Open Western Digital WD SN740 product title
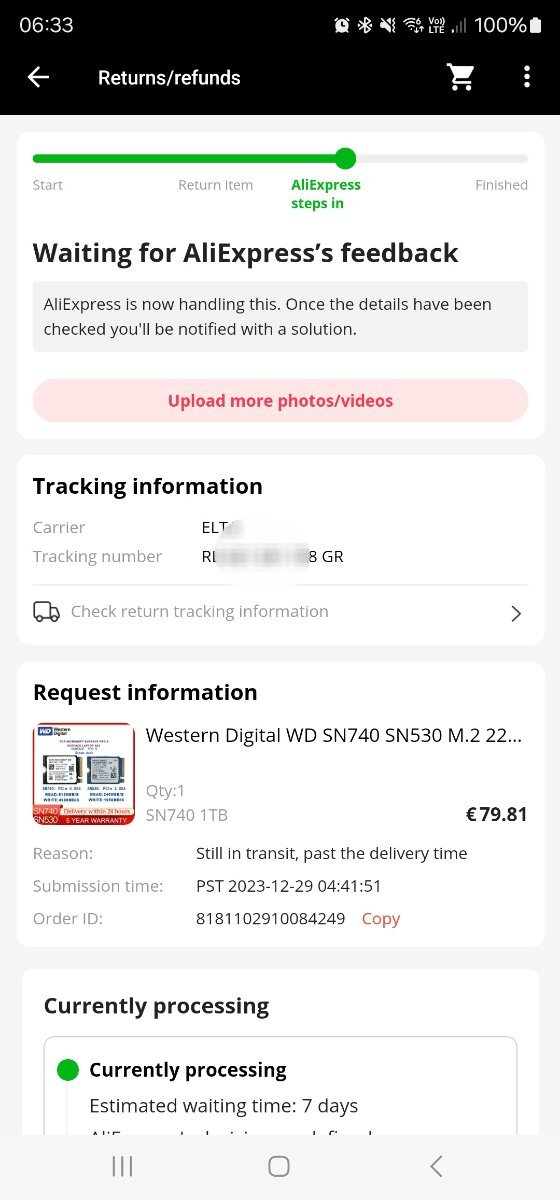The height and width of the screenshot is (1200, 560). point(334,736)
